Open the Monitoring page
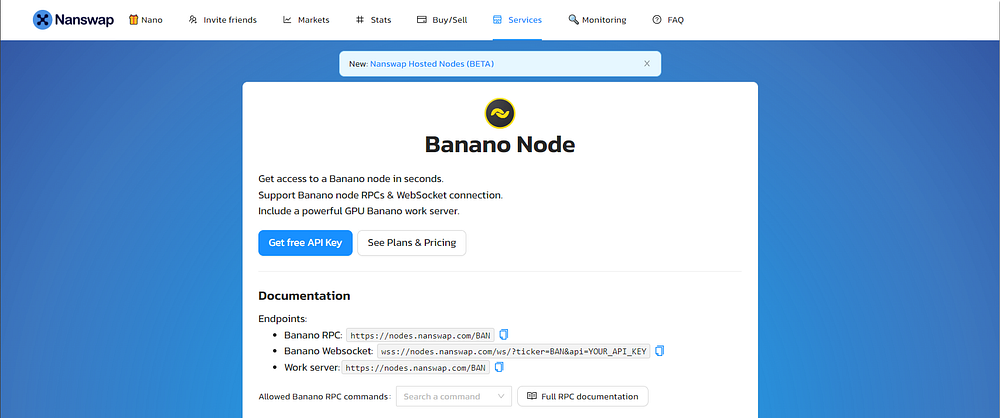The width and height of the screenshot is (1000, 418). (x=597, y=20)
